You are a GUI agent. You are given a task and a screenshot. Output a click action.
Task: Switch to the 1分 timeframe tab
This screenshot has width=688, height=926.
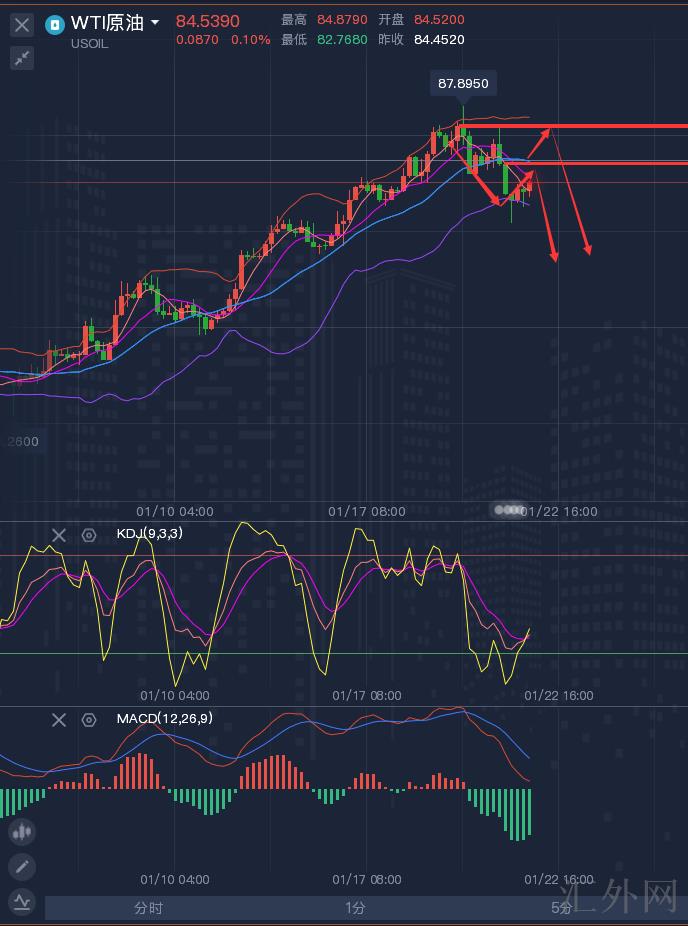coord(355,908)
